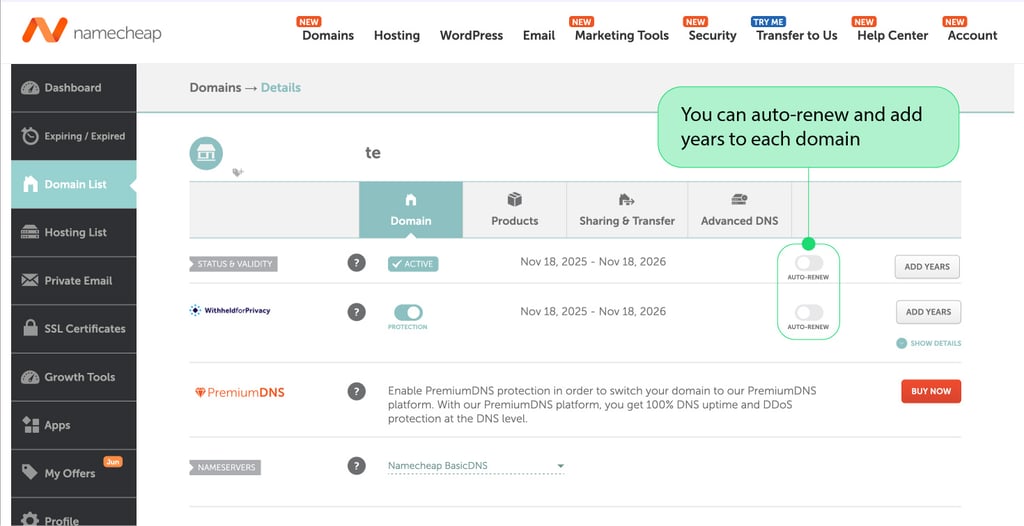The image size is (1024, 526).
Task: Click help icon for WithheldforPrivacy
Action: [x=356, y=312]
